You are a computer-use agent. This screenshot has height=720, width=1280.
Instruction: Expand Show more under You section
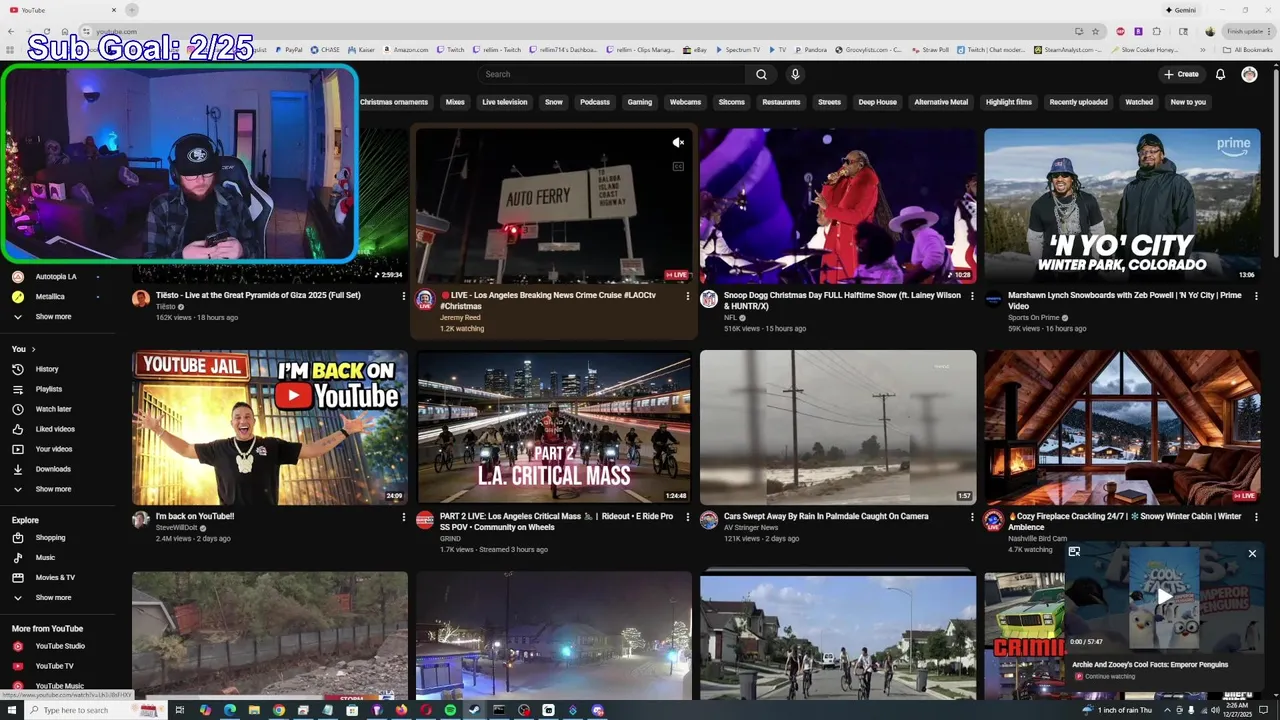pyautogui.click(x=57, y=489)
